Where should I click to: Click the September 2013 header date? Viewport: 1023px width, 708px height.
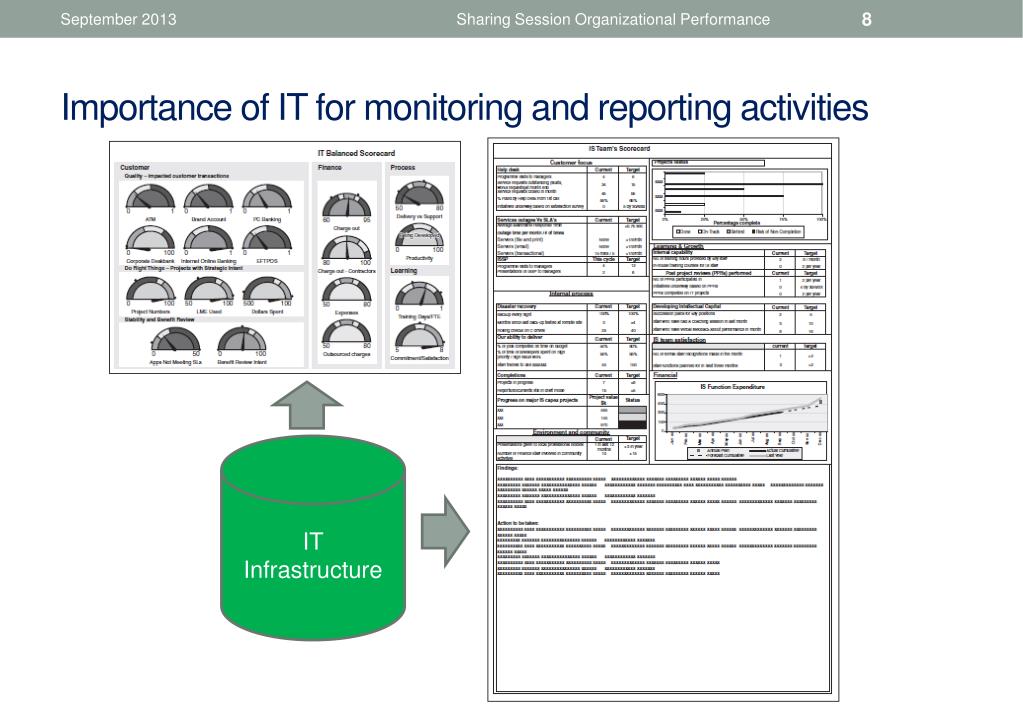point(118,19)
